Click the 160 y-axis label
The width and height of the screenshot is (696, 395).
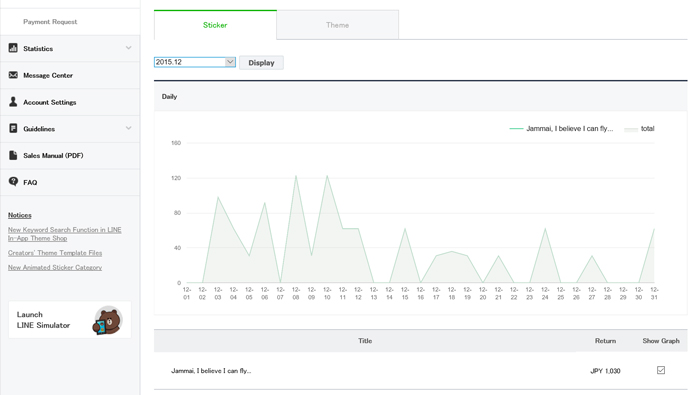click(176, 143)
